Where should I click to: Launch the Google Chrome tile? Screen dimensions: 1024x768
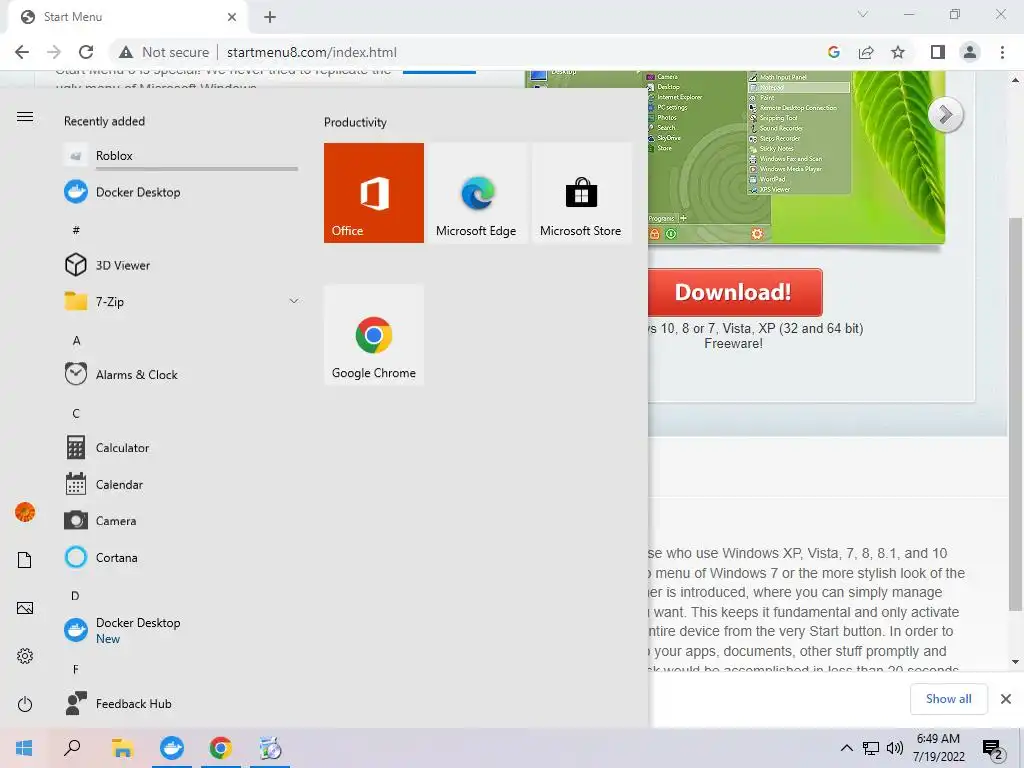374,335
